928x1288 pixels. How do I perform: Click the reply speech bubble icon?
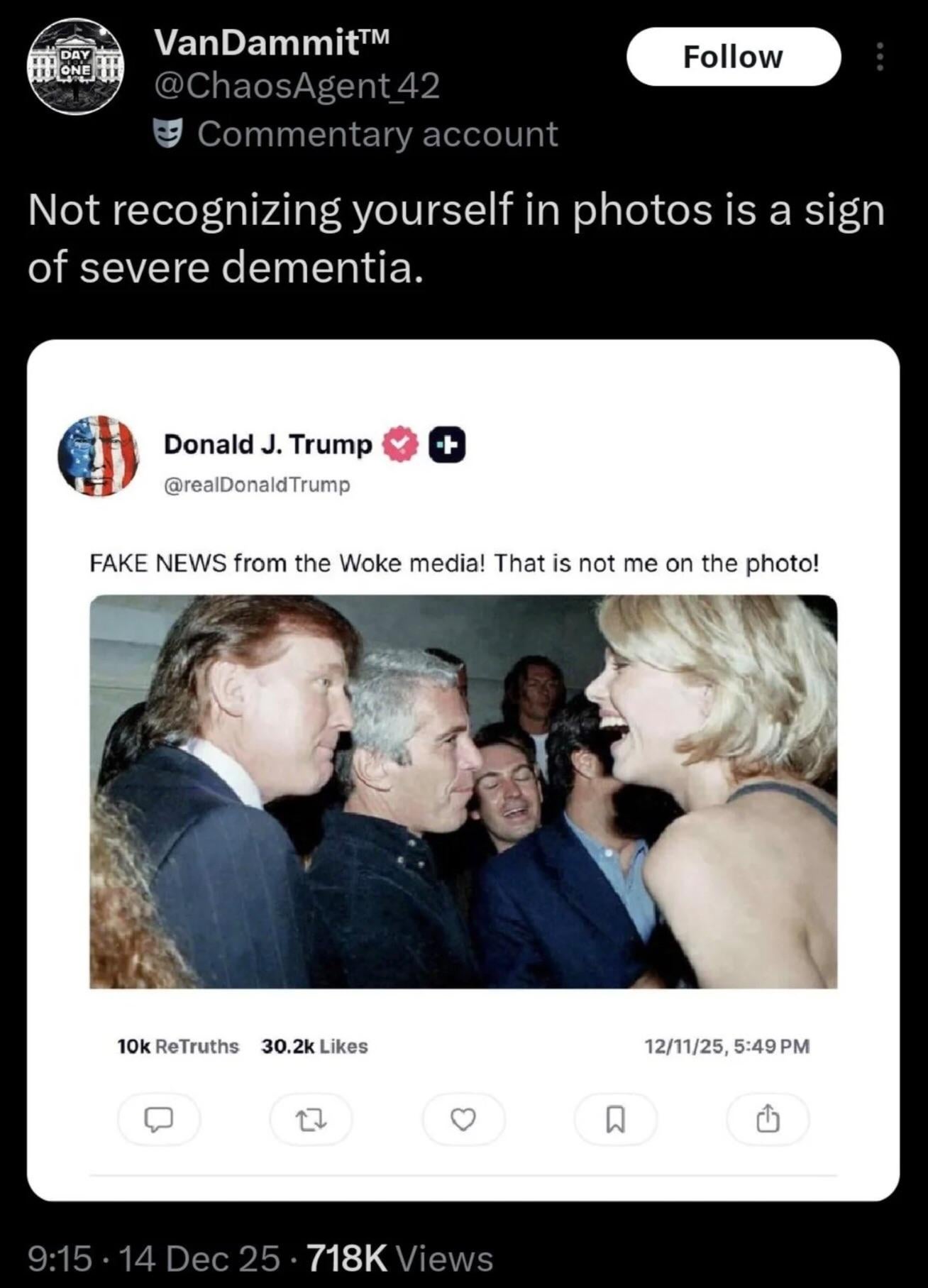pyautogui.click(x=159, y=1119)
